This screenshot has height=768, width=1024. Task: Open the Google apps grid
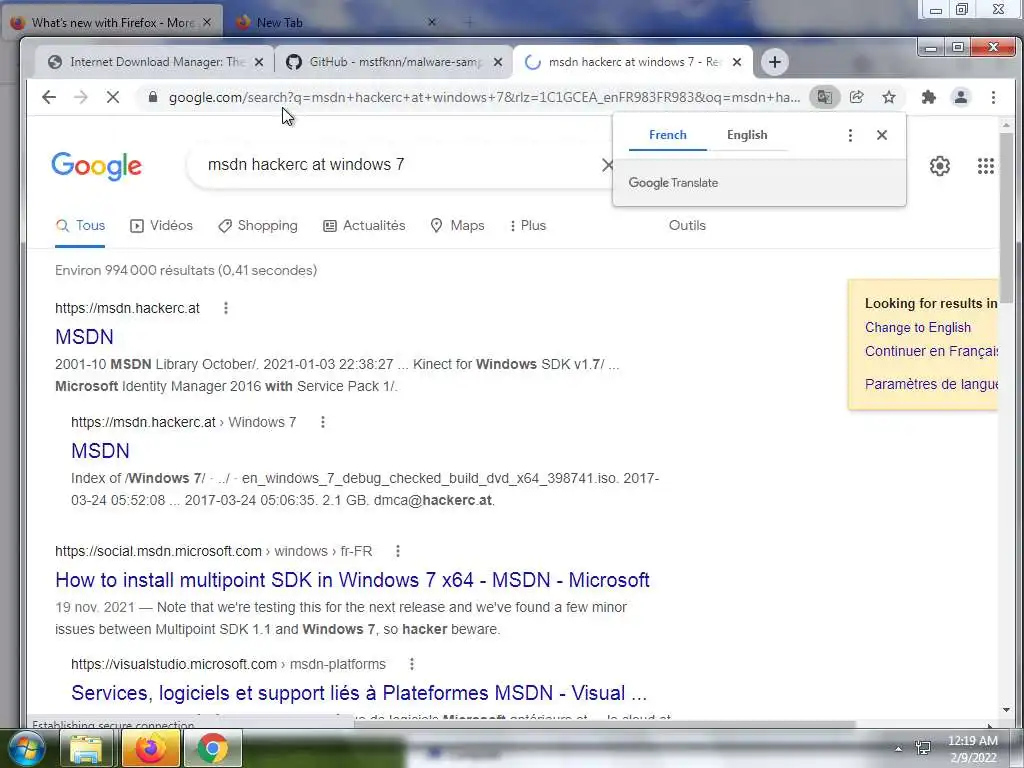985,166
